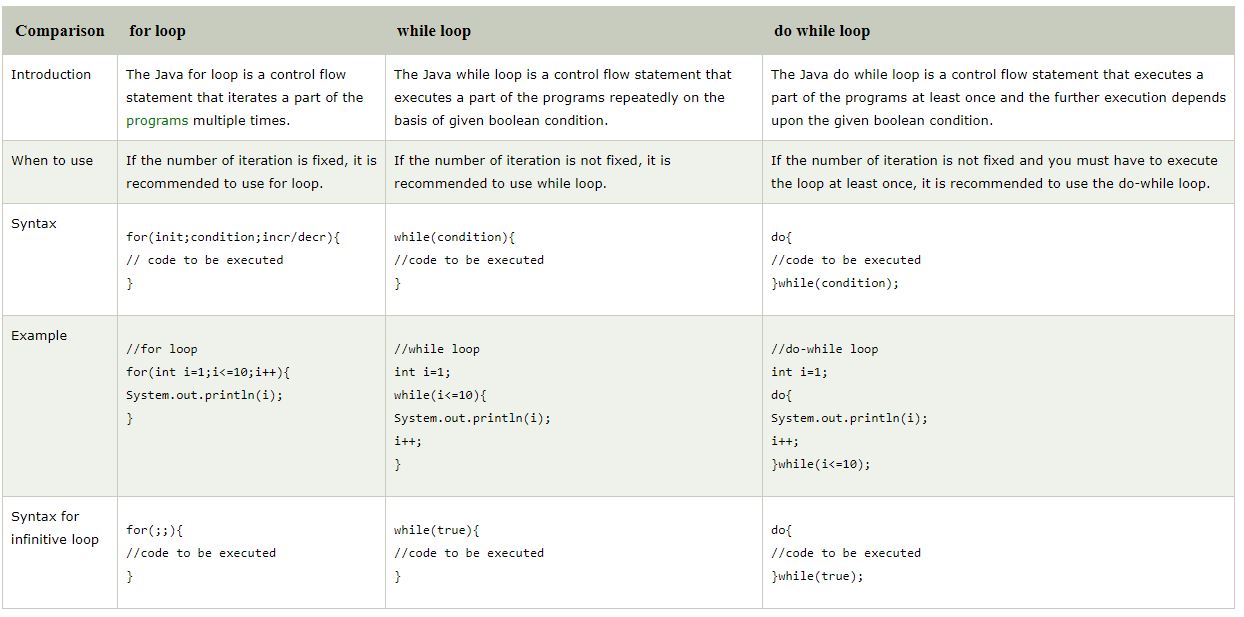Click the "When to use" row label
The height and width of the screenshot is (617, 1244).
click(x=52, y=160)
